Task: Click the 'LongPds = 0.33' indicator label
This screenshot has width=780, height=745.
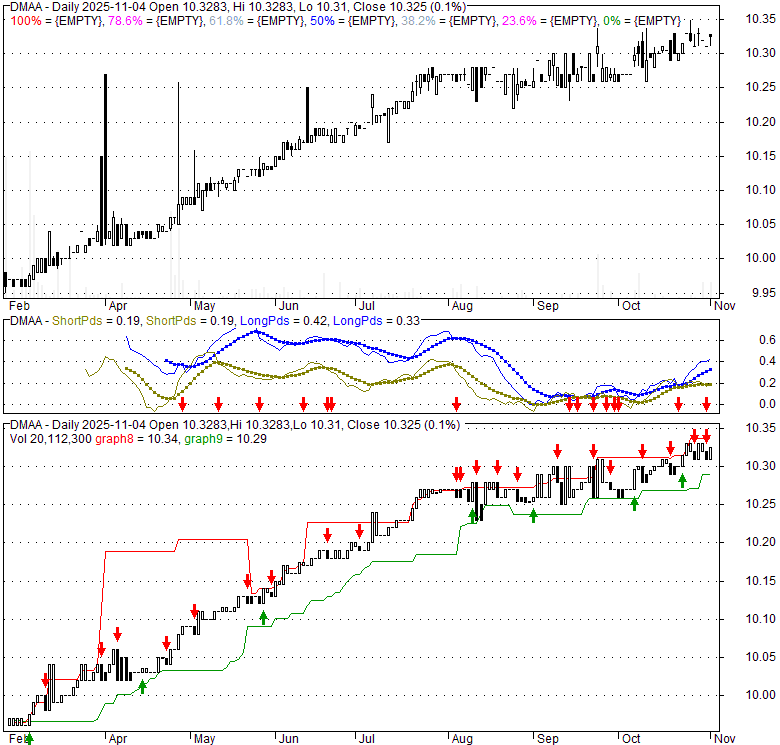Action: coord(377,321)
